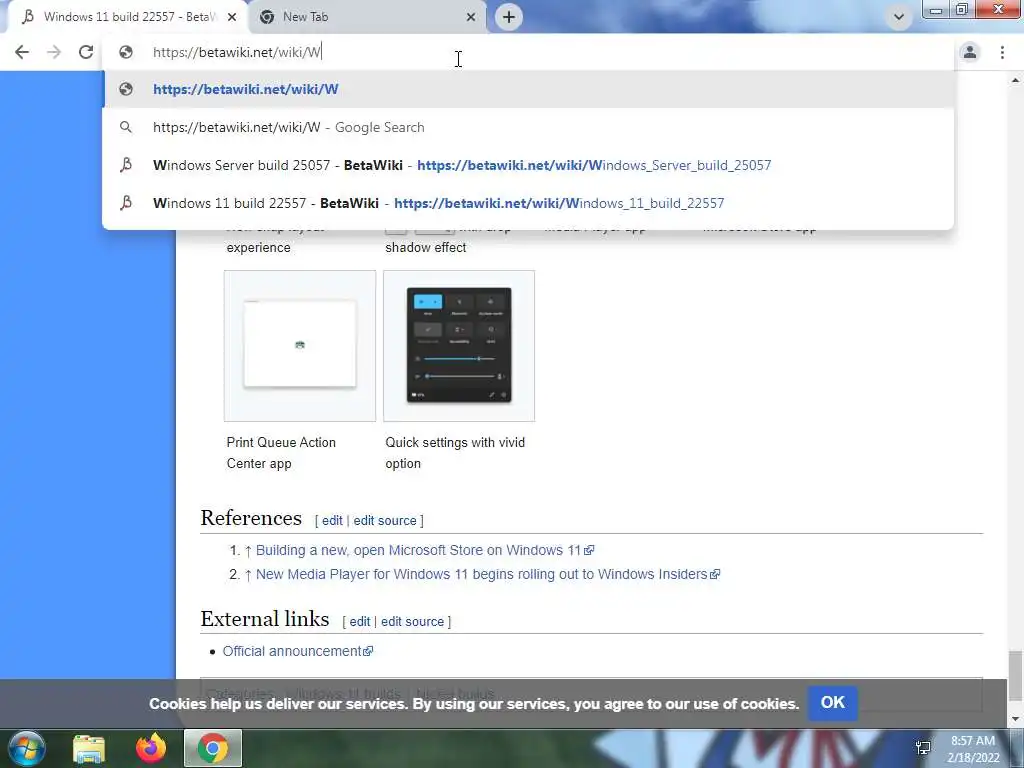The height and width of the screenshot is (768, 1024).
Task: Click the forward navigation arrow
Action: pos(54,52)
